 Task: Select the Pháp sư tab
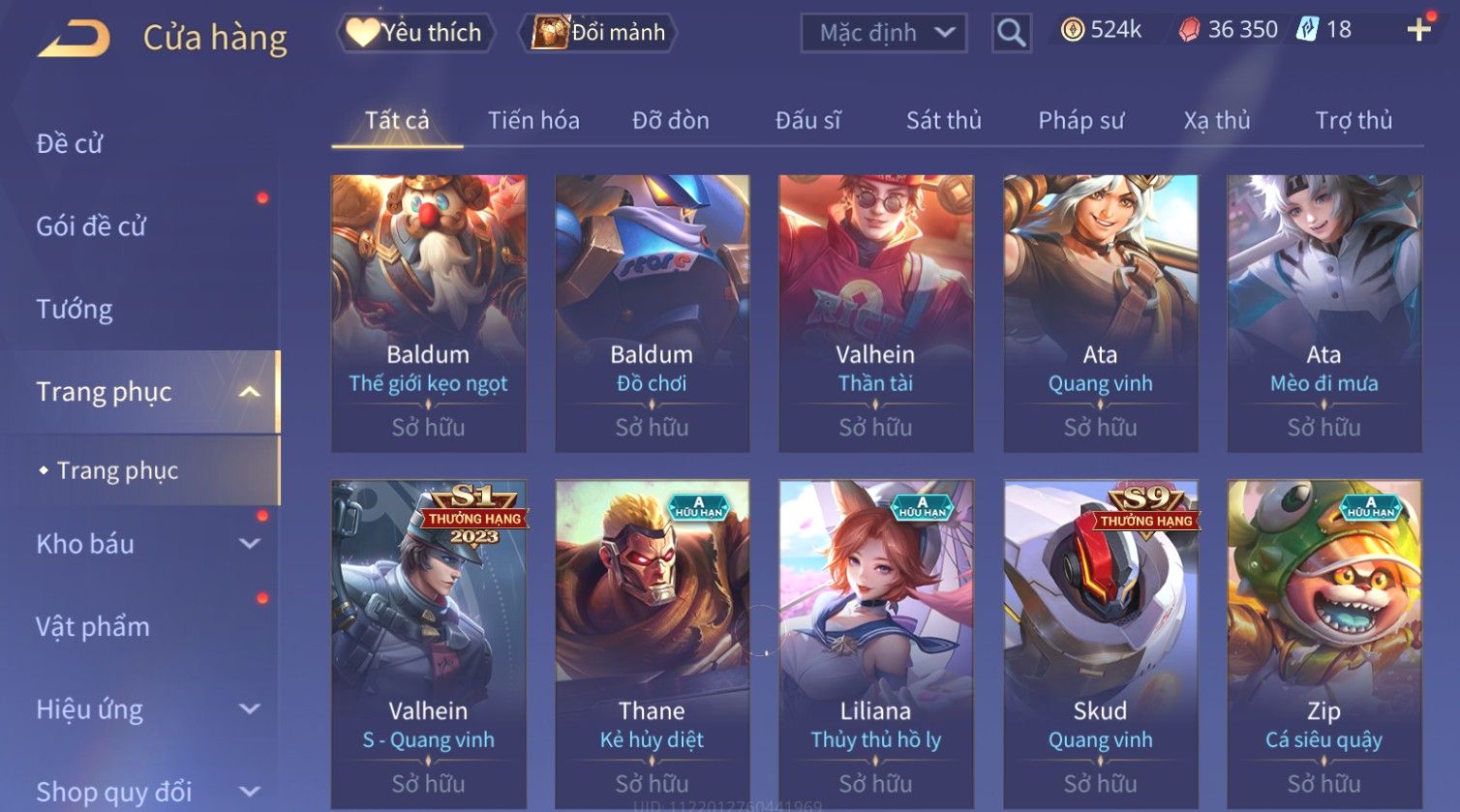tap(1081, 121)
